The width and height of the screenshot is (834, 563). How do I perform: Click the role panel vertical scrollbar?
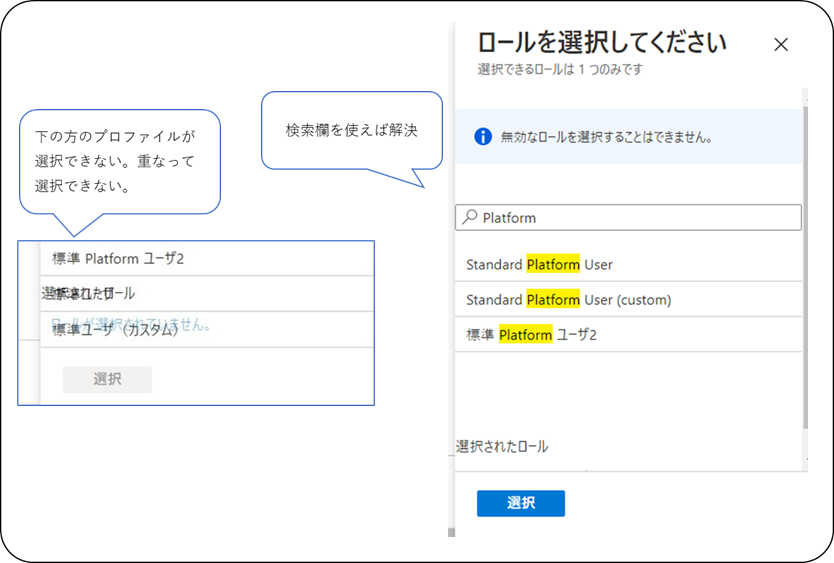click(x=805, y=266)
